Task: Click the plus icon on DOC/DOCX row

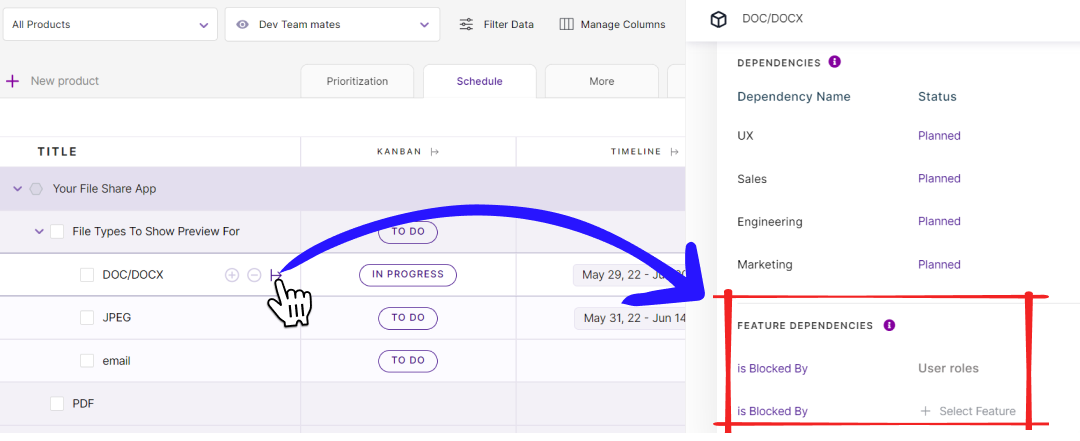Action: pos(232,275)
